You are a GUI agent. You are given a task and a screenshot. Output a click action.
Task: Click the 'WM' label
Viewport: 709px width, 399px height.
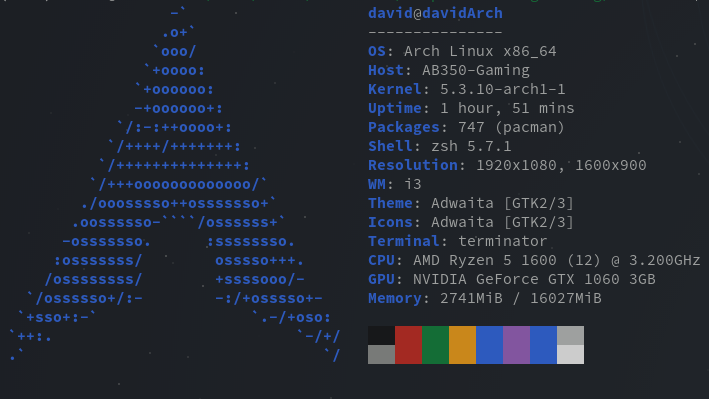377,184
